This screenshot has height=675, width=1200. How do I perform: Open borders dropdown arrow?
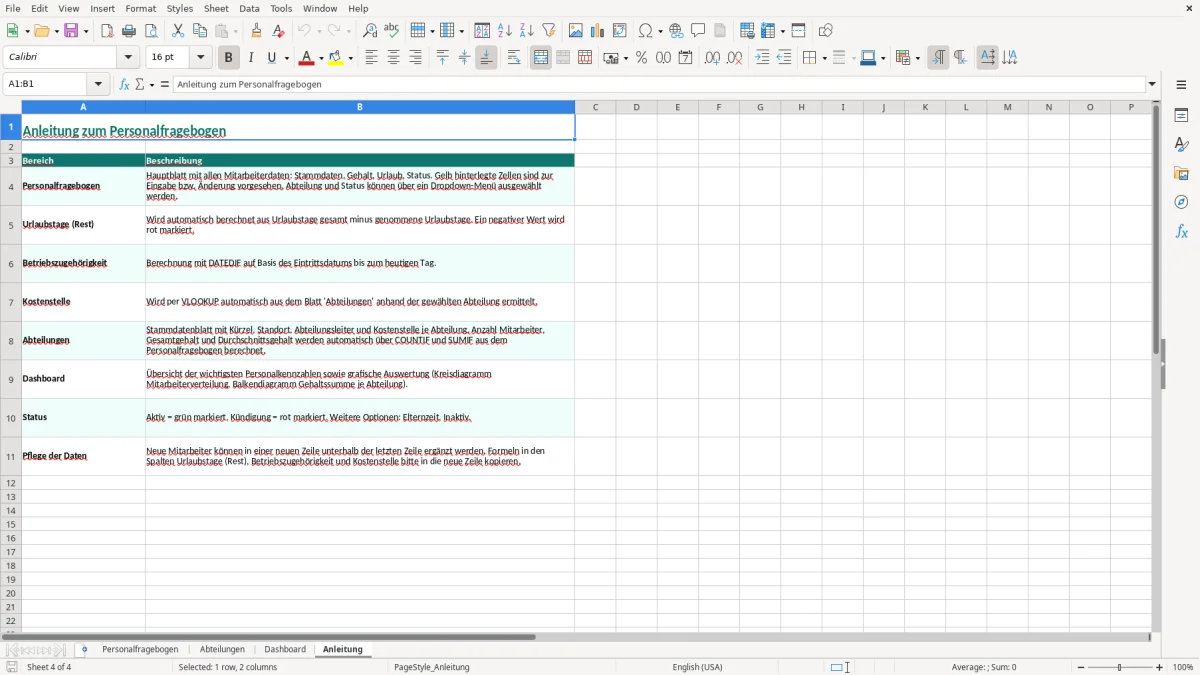click(x=823, y=58)
